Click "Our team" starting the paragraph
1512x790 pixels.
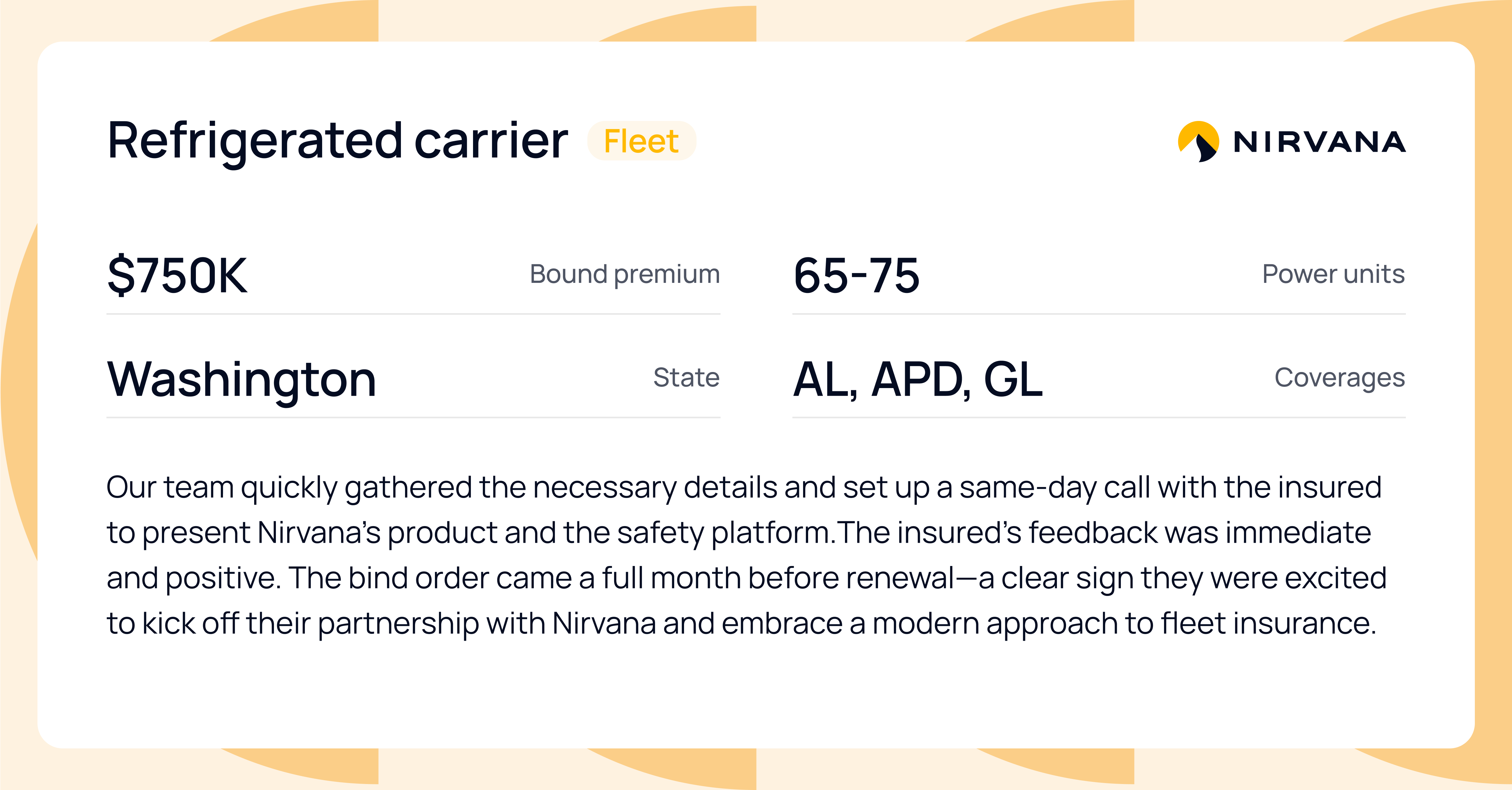pyautogui.click(x=170, y=488)
